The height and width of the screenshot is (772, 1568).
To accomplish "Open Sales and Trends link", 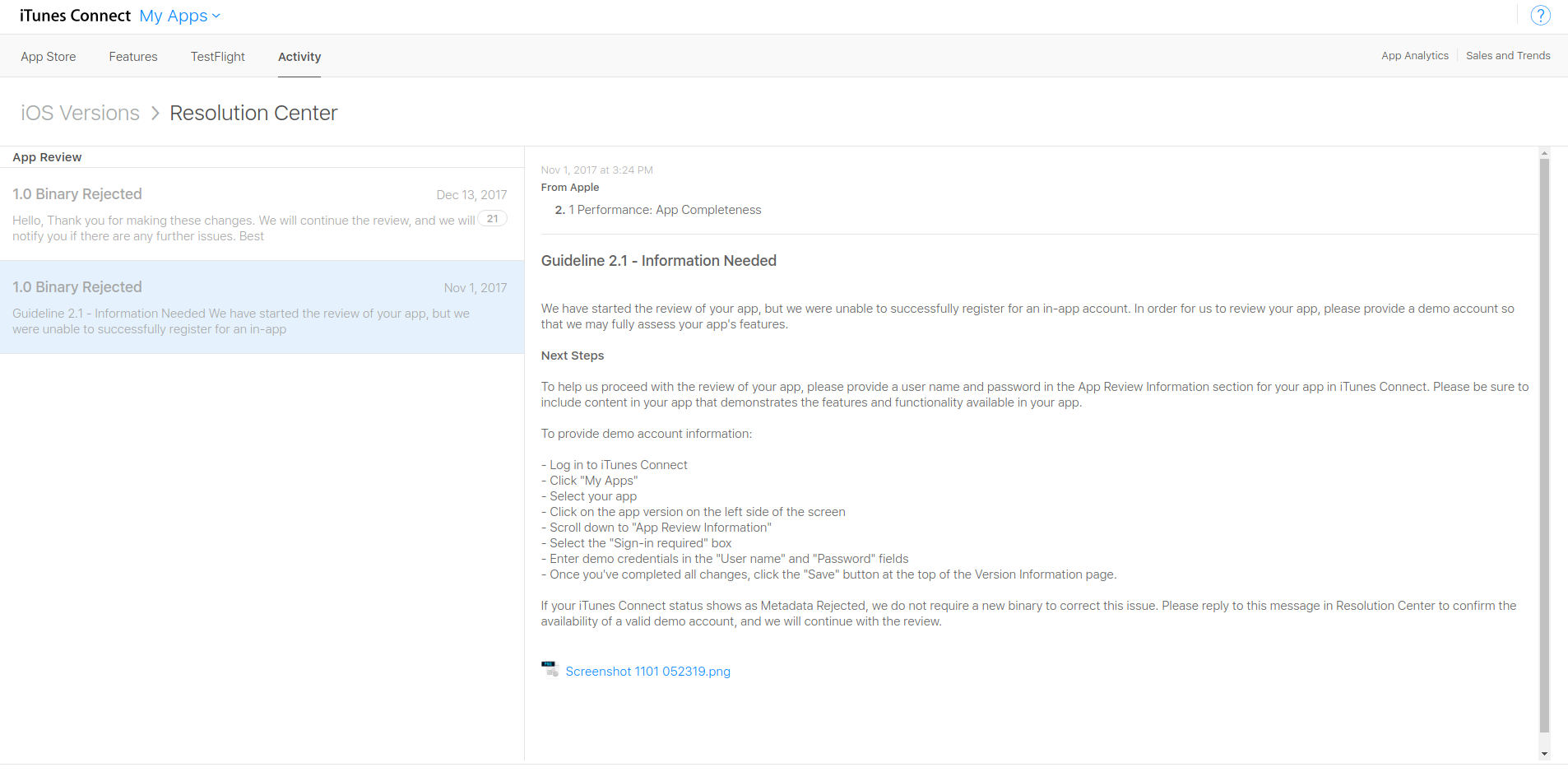I will pyautogui.click(x=1508, y=56).
